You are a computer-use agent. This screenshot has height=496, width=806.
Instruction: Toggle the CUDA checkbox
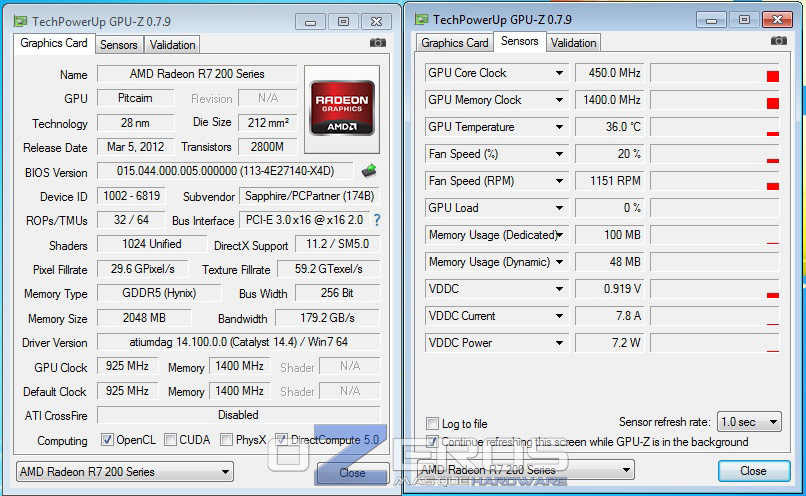point(170,439)
